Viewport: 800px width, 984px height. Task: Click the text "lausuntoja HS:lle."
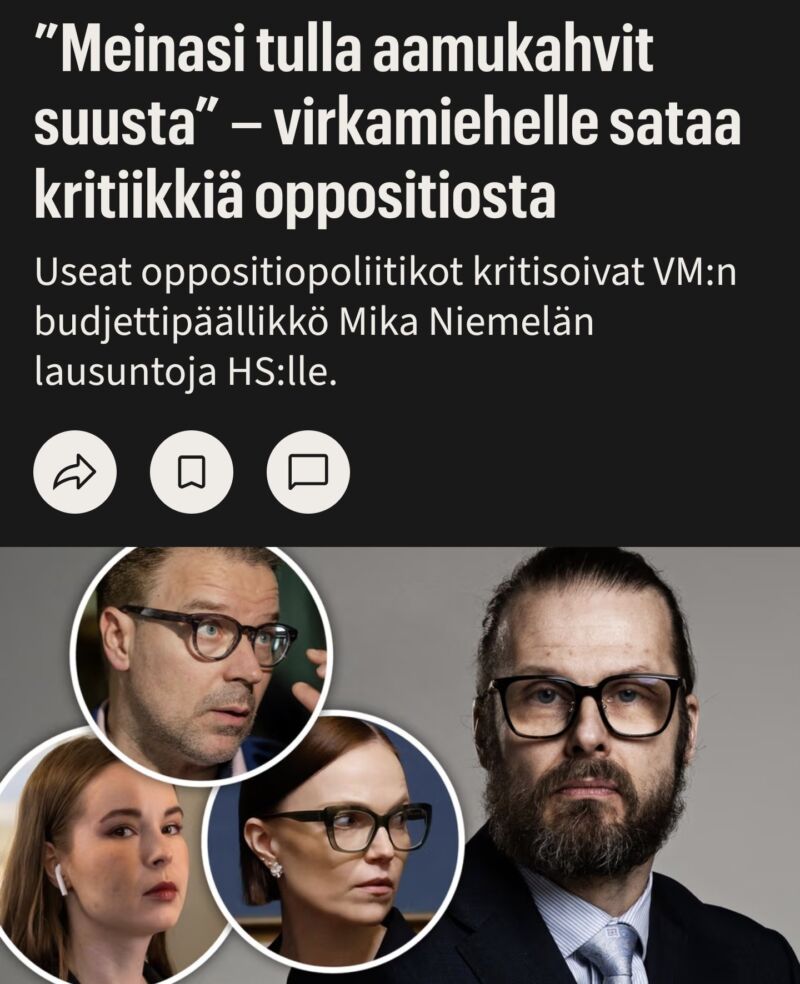(186, 372)
